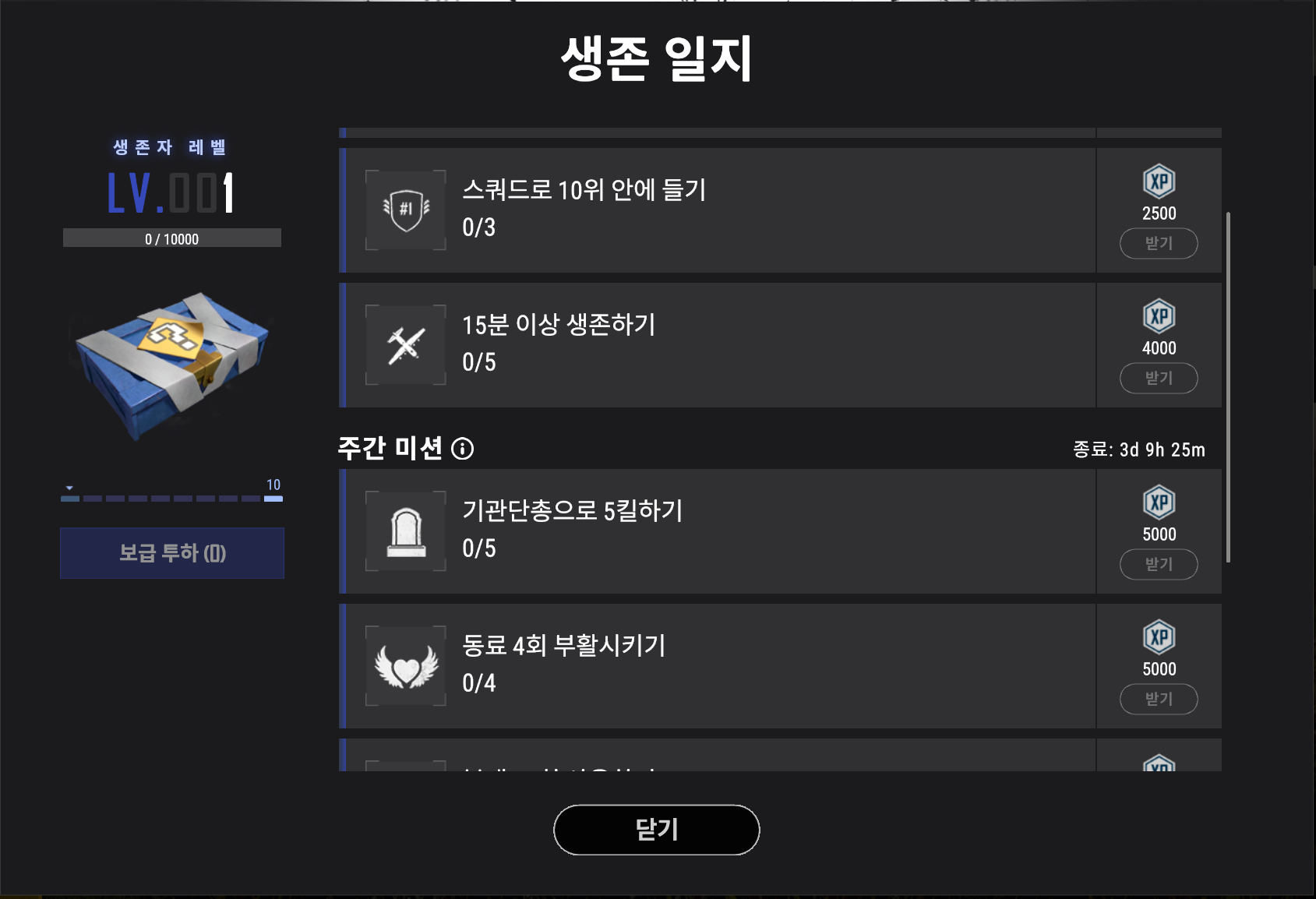Click the blue supply crate image

pos(172,364)
